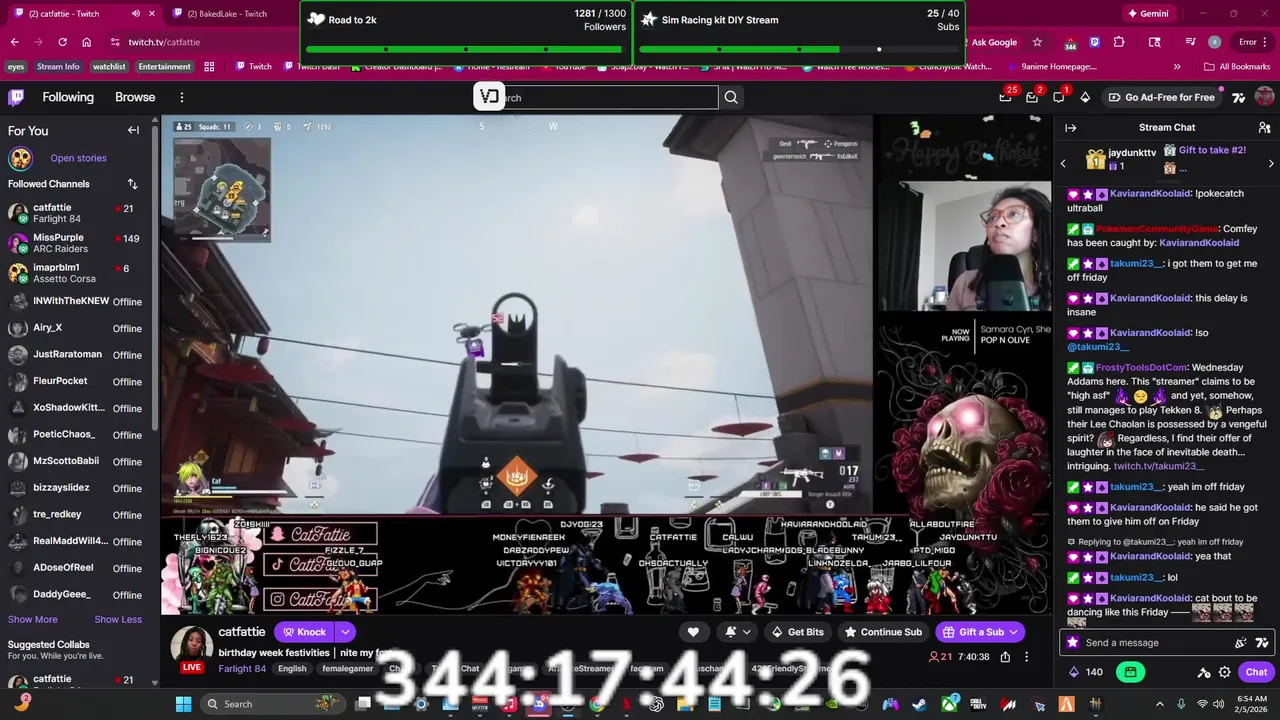Open the Entertainment bookmark folder
Viewport: 1280px width, 720px height.
[164, 67]
